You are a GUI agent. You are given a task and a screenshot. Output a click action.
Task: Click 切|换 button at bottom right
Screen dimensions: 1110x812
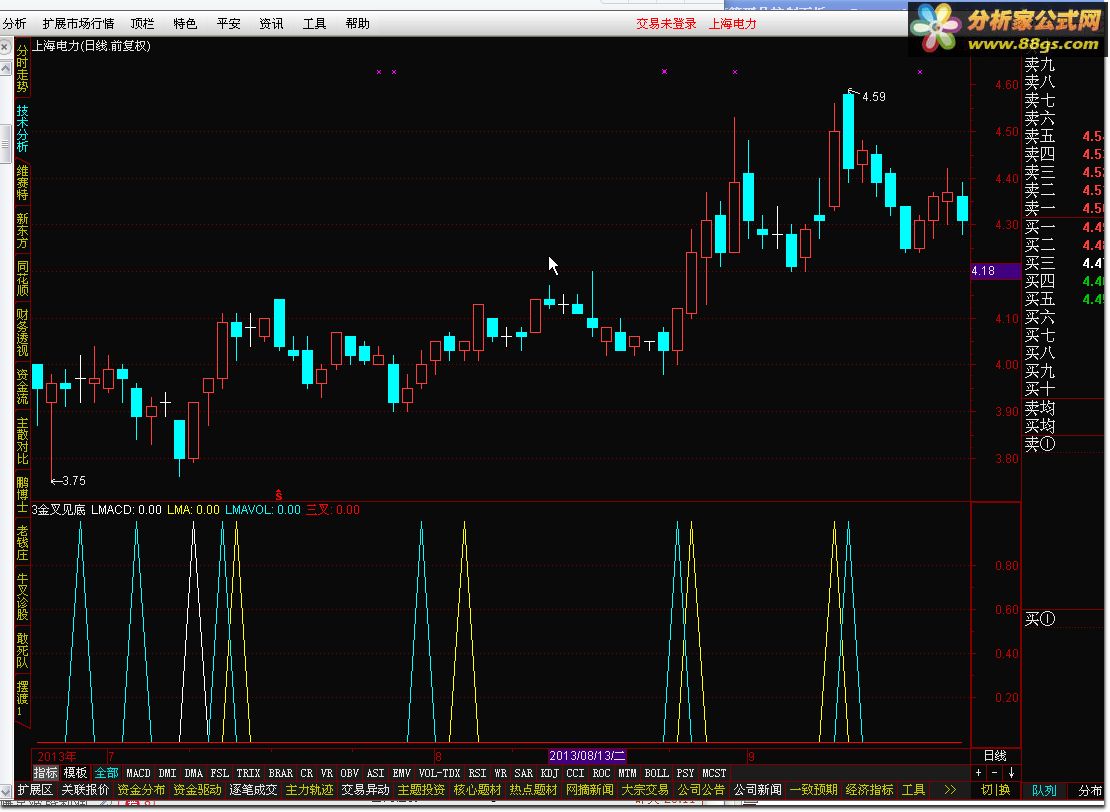coord(995,790)
